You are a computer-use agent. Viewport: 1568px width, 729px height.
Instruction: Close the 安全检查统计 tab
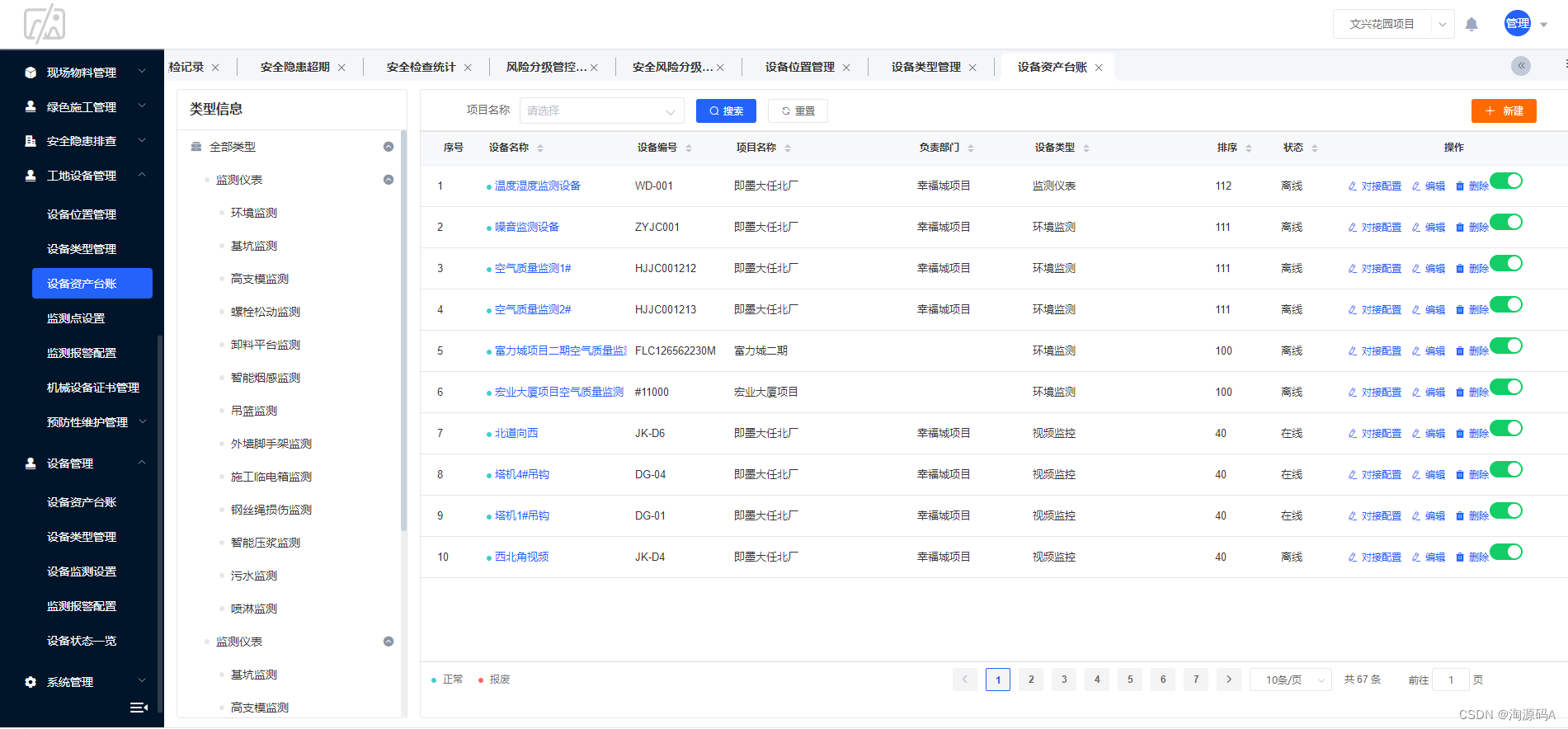point(468,68)
